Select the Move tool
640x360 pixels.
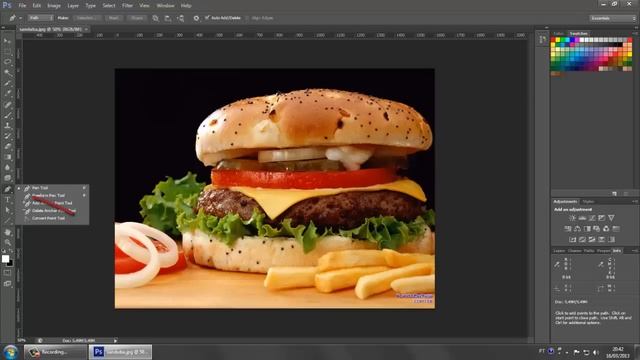(x=7, y=41)
